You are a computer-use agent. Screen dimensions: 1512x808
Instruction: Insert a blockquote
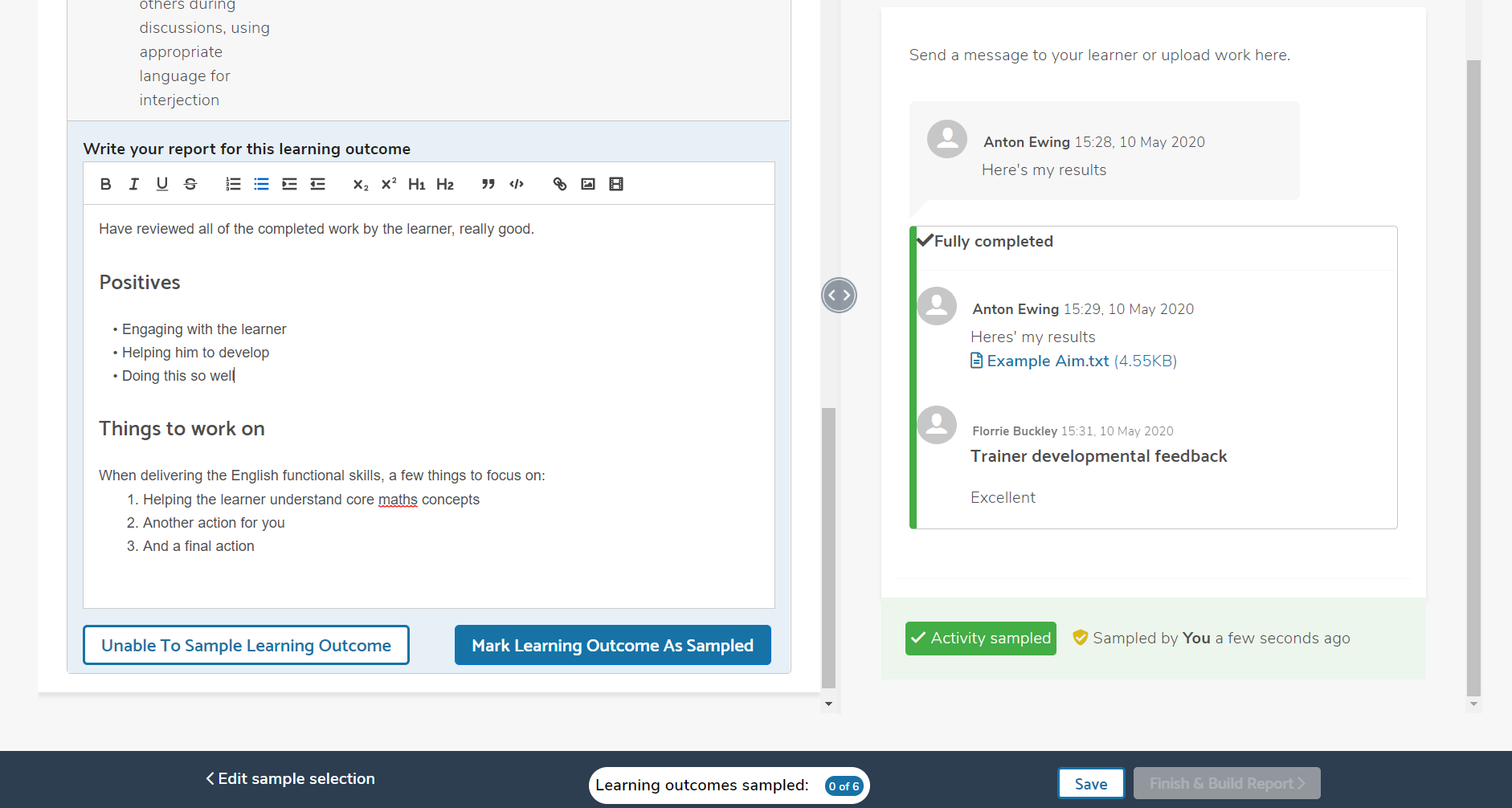[x=488, y=184]
